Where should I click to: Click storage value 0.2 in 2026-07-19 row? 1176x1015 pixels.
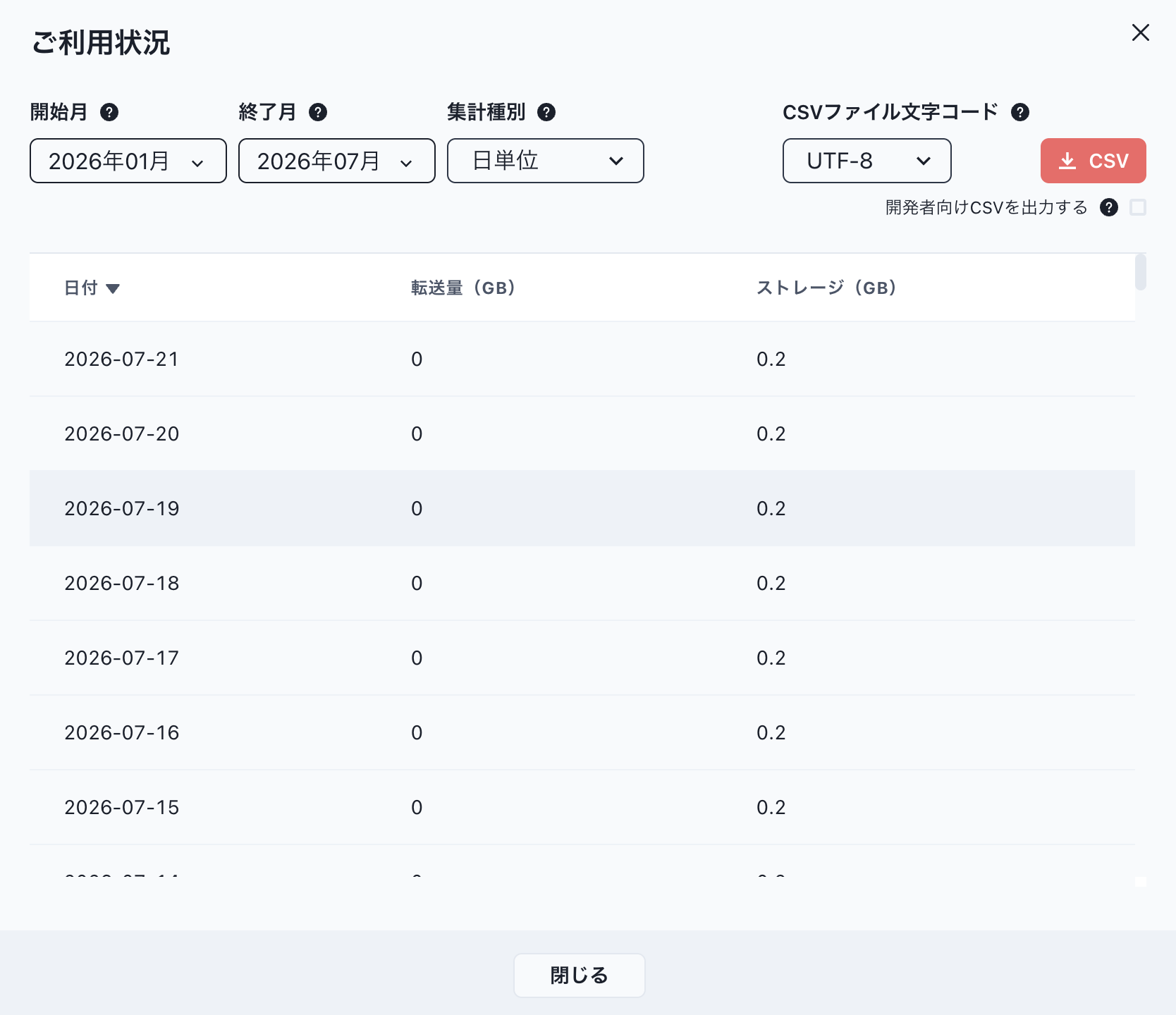[771, 509]
